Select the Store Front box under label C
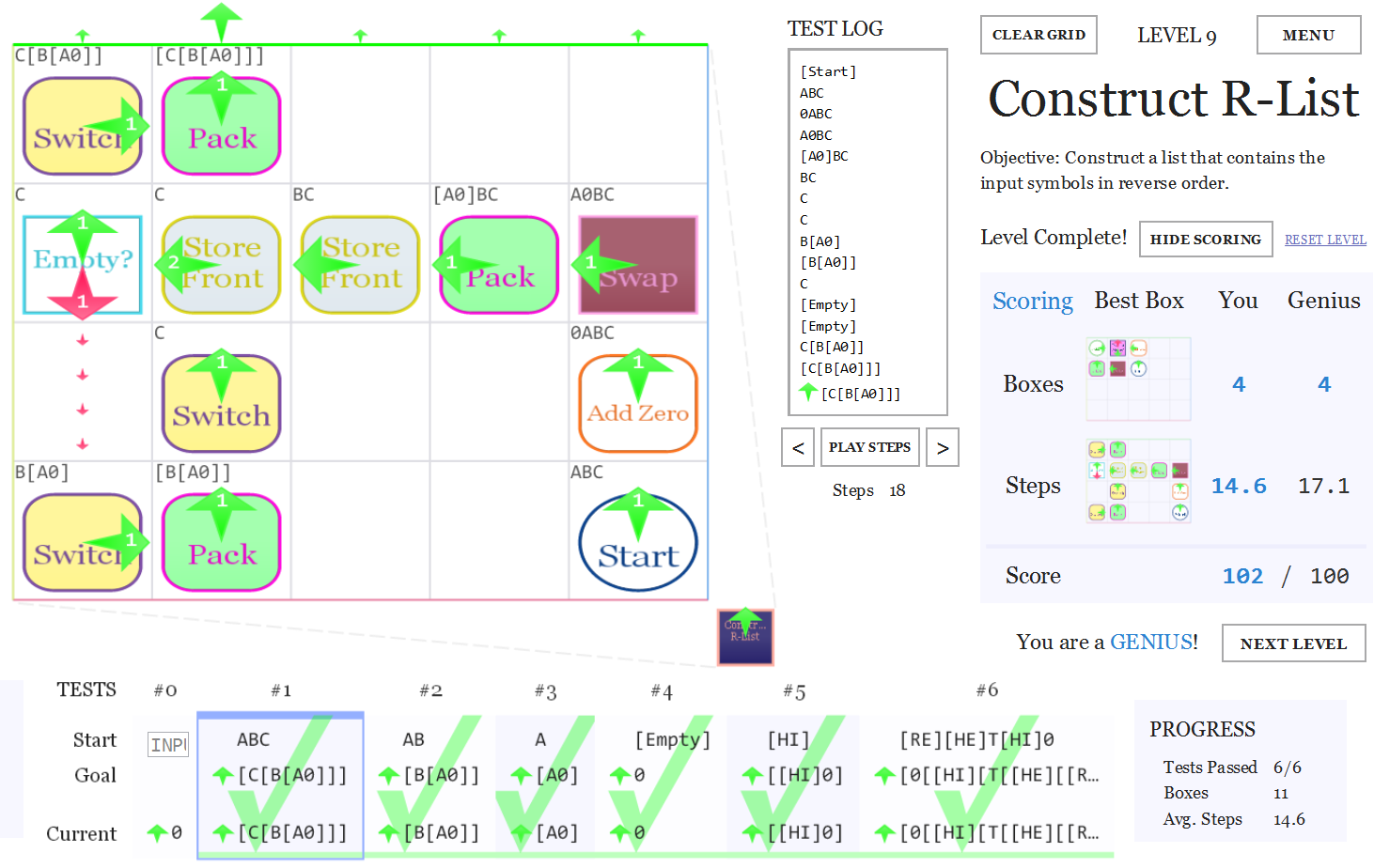The width and height of the screenshot is (1374, 868). pyautogui.click(x=222, y=265)
